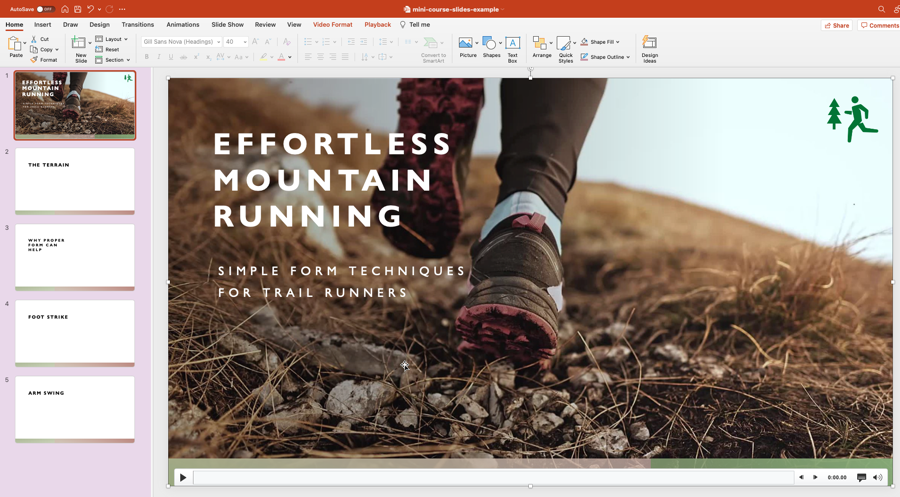
Task: Click the New Slide icon
Action: pyautogui.click(x=80, y=44)
